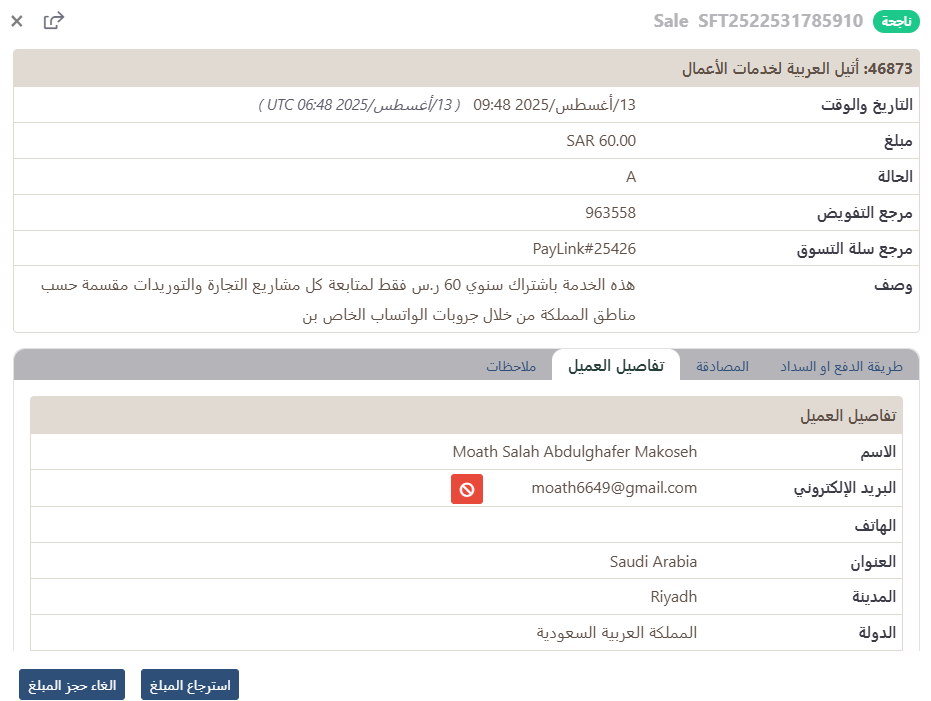Click the email moath6649@gmail.com
Screen dimensions: 931x701
[x=613, y=488]
